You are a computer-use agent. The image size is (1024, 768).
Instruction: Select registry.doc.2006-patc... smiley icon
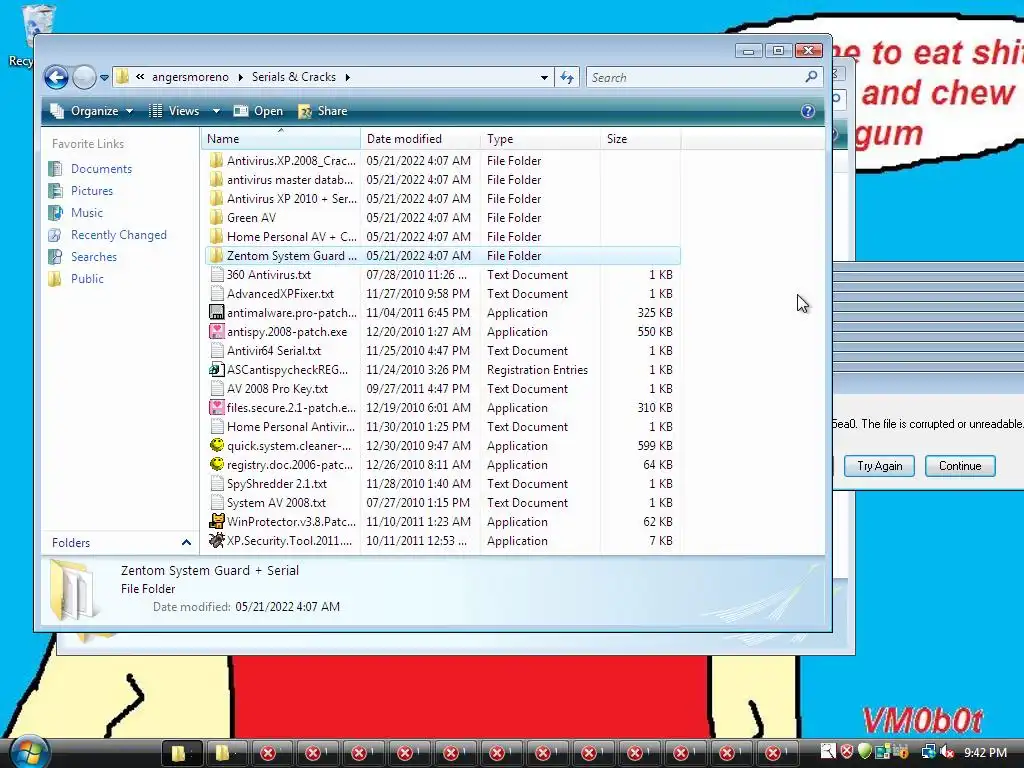pyautogui.click(x=216, y=464)
